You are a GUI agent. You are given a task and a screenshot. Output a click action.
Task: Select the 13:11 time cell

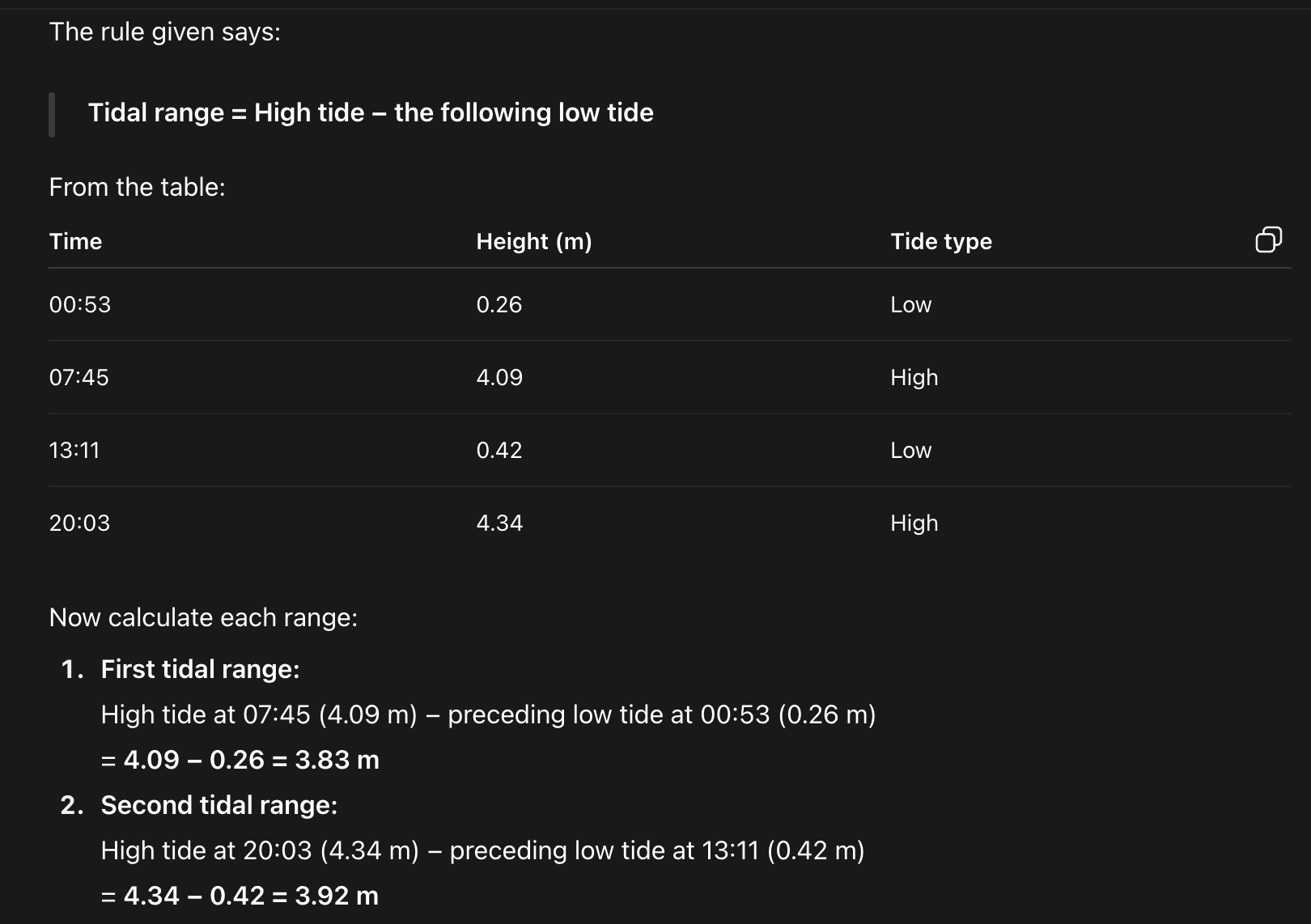74,451
